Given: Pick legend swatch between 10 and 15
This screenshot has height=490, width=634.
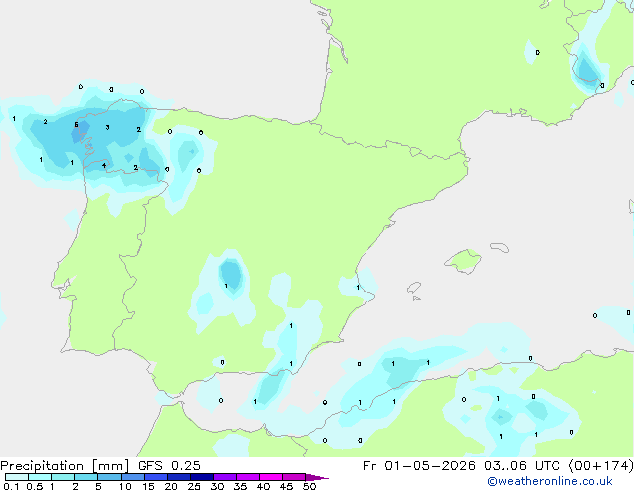Looking at the screenshot, I should (133, 477).
